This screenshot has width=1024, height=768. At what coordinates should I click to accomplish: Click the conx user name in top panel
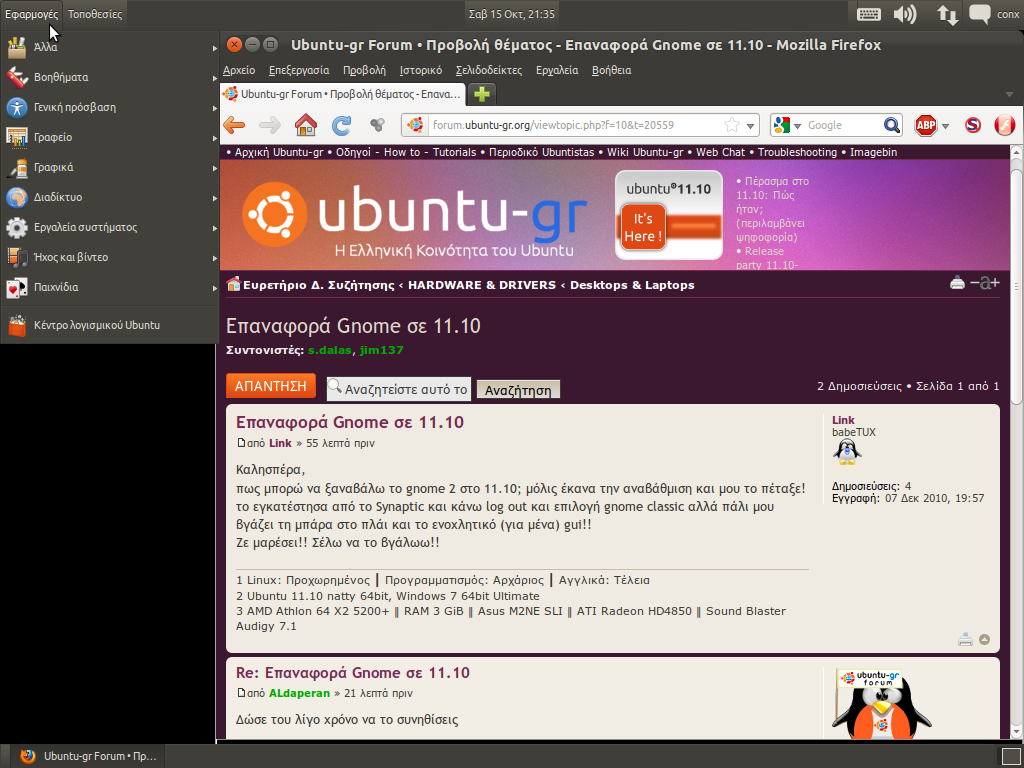(x=1008, y=14)
